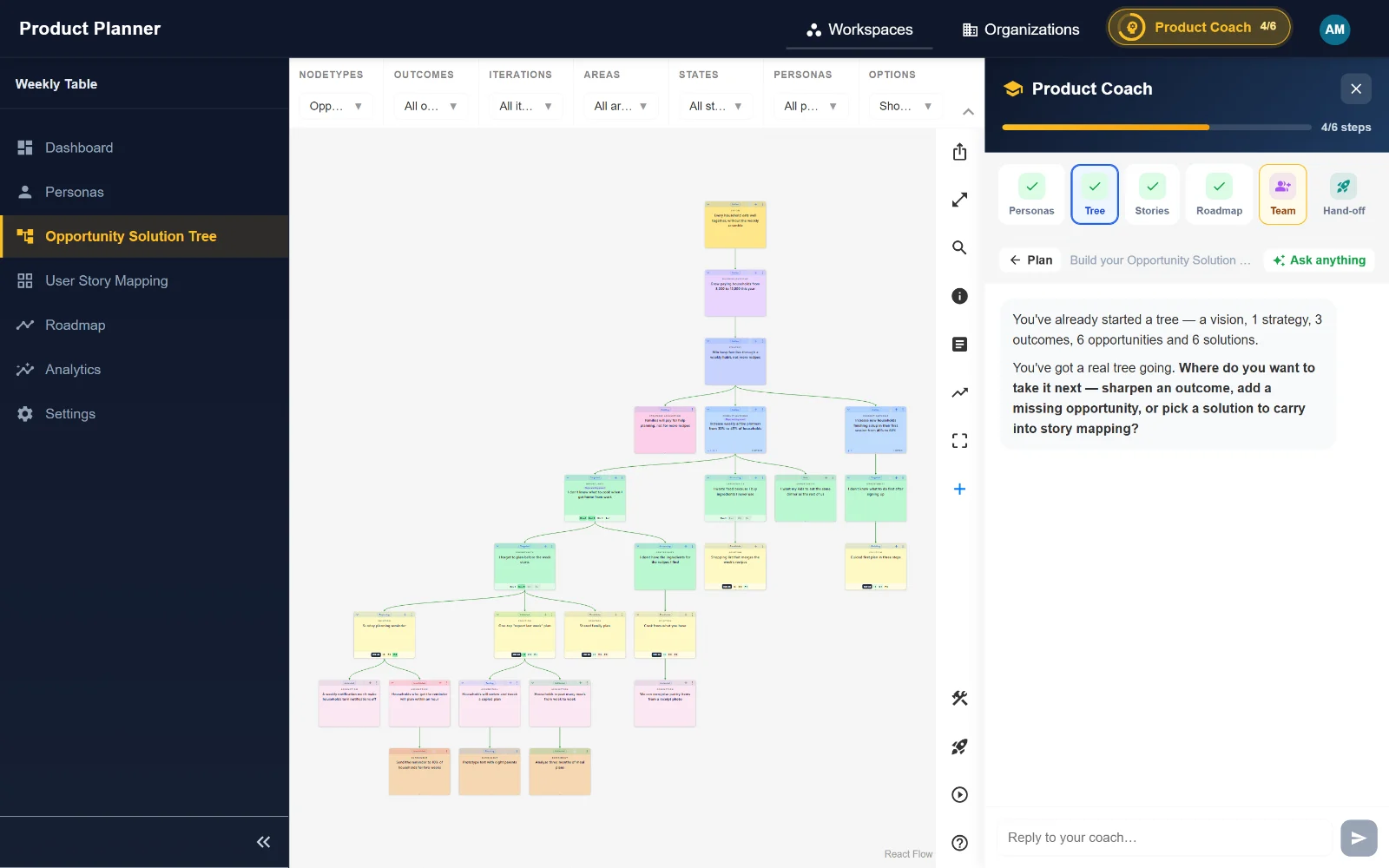1389x868 pixels.
Task: Click the coach 4/6 steps progress bar
Action: tap(1156, 128)
